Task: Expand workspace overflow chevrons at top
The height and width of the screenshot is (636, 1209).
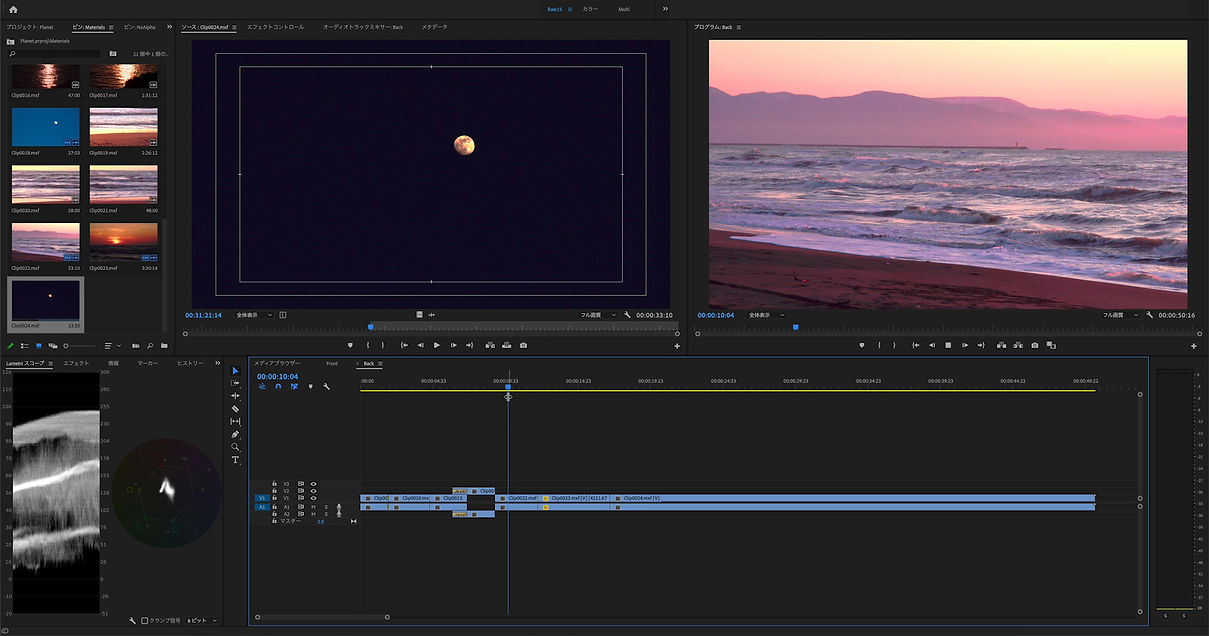Action: tap(665, 9)
